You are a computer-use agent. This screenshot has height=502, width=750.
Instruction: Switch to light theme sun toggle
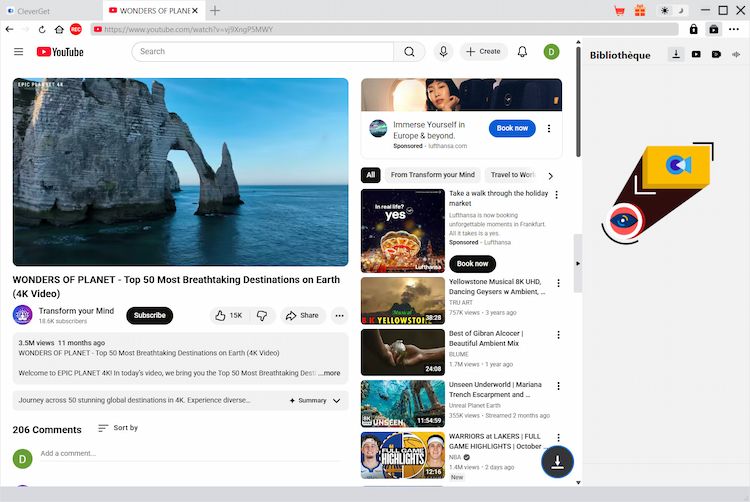tap(665, 10)
